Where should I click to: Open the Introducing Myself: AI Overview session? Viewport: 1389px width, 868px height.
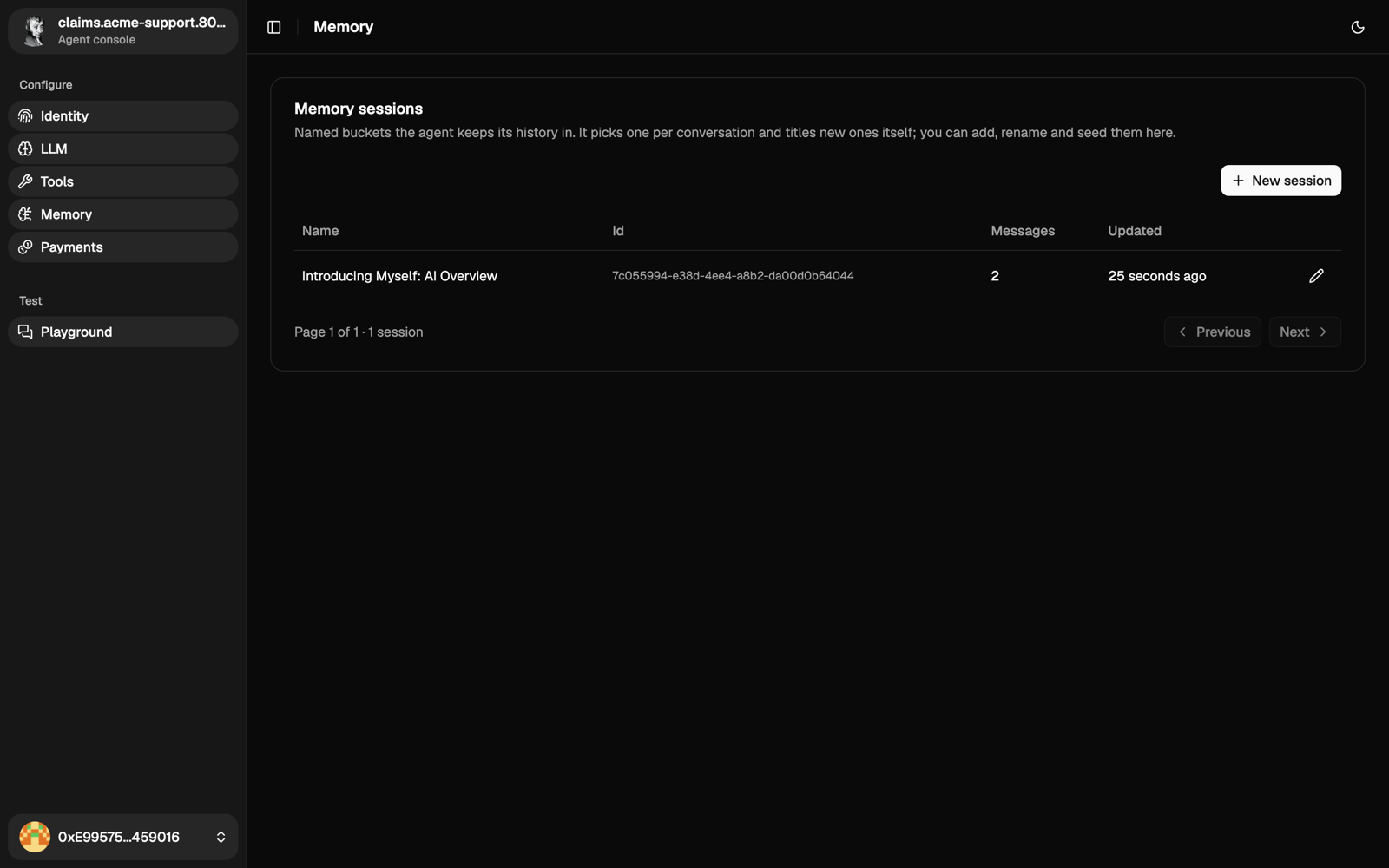tap(399, 276)
